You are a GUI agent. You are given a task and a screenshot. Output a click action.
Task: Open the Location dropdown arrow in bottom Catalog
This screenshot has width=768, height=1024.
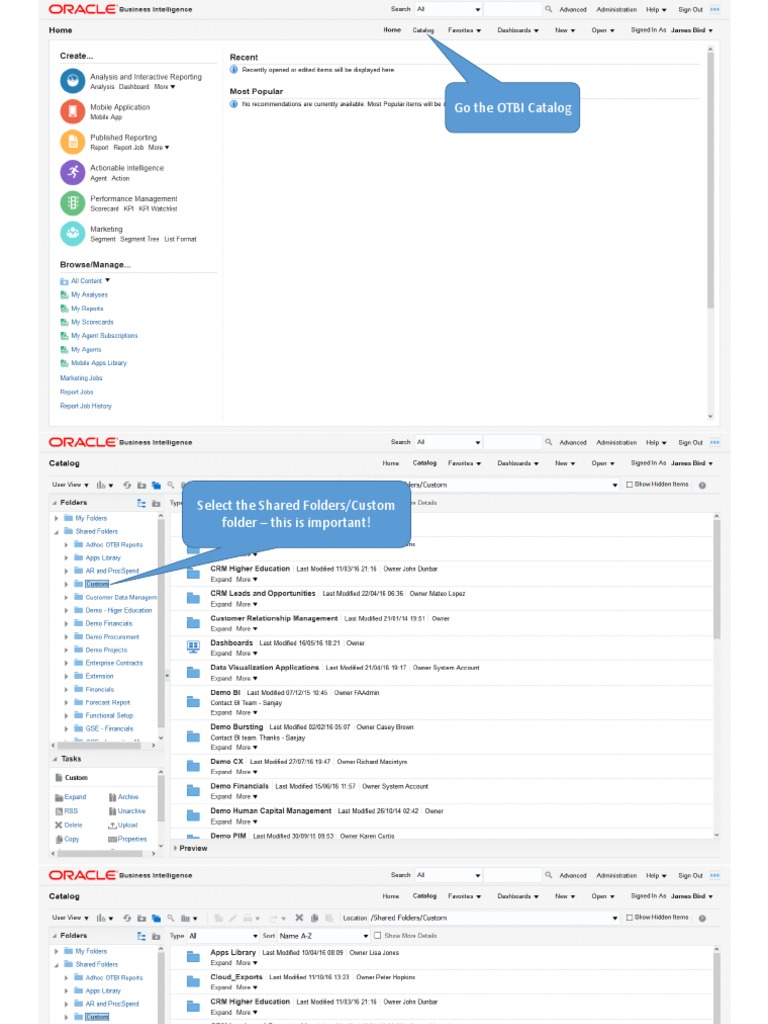(615, 918)
